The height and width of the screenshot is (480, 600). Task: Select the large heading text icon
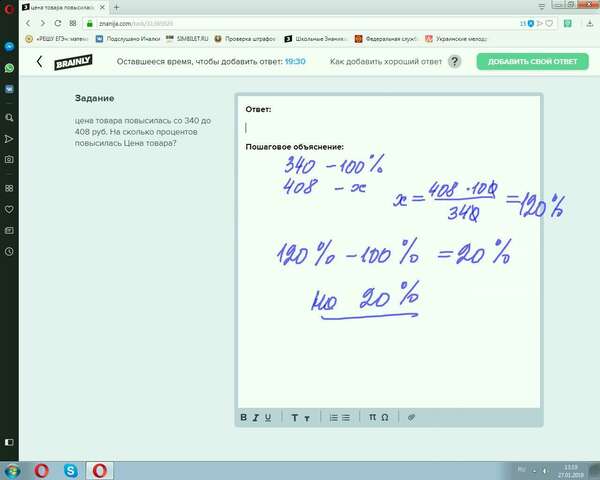coord(294,418)
